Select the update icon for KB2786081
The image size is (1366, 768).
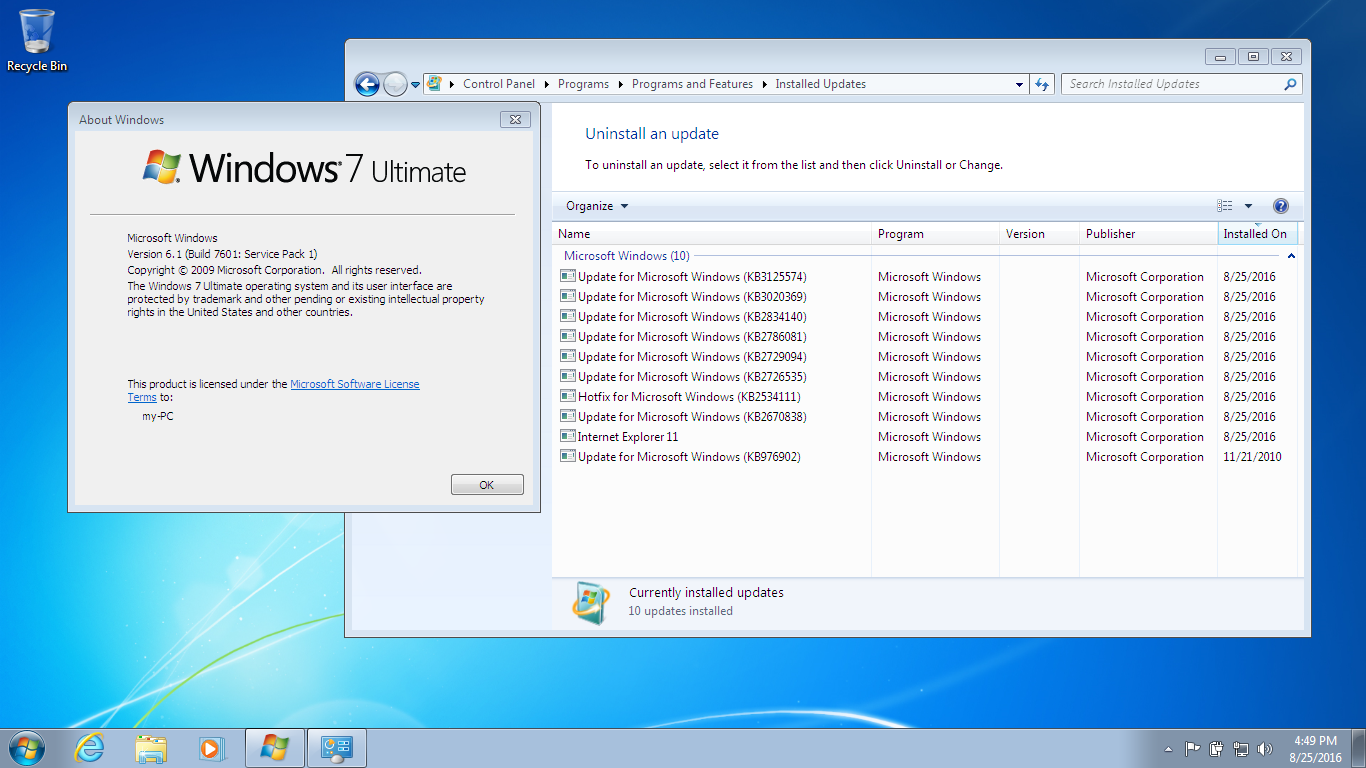coord(567,336)
